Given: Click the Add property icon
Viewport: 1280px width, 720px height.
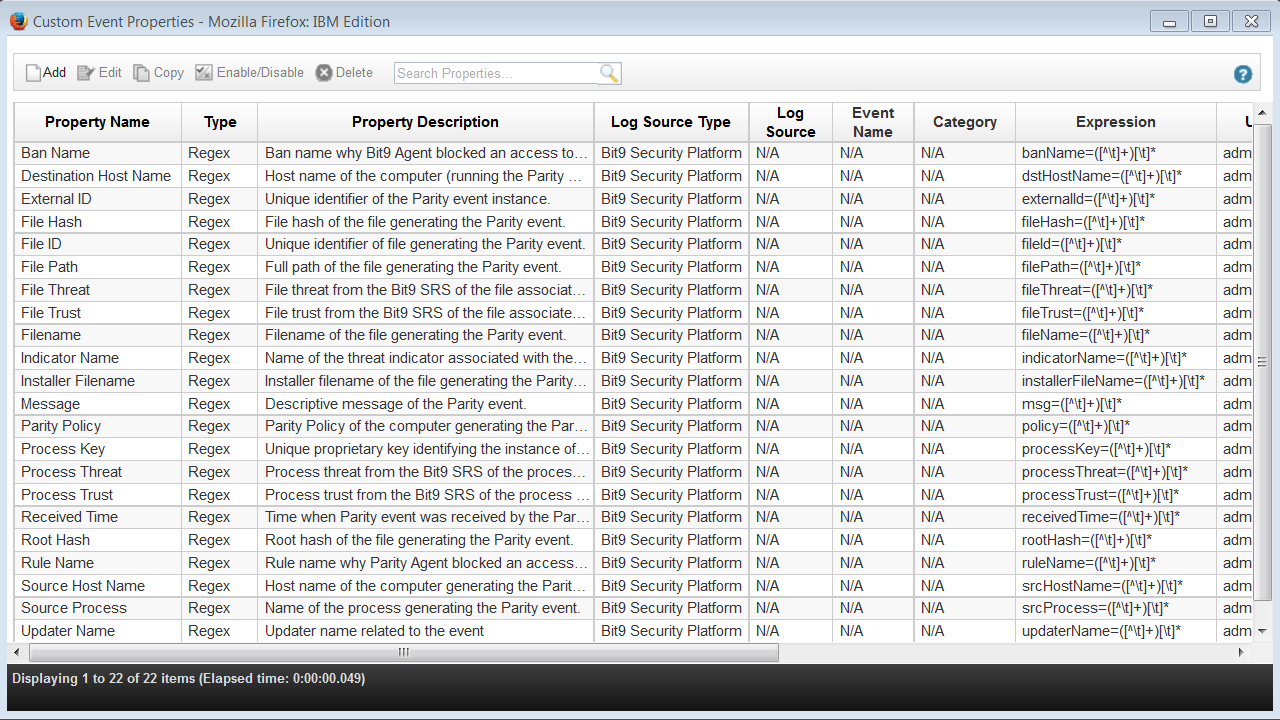Looking at the screenshot, I should (34, 73).
